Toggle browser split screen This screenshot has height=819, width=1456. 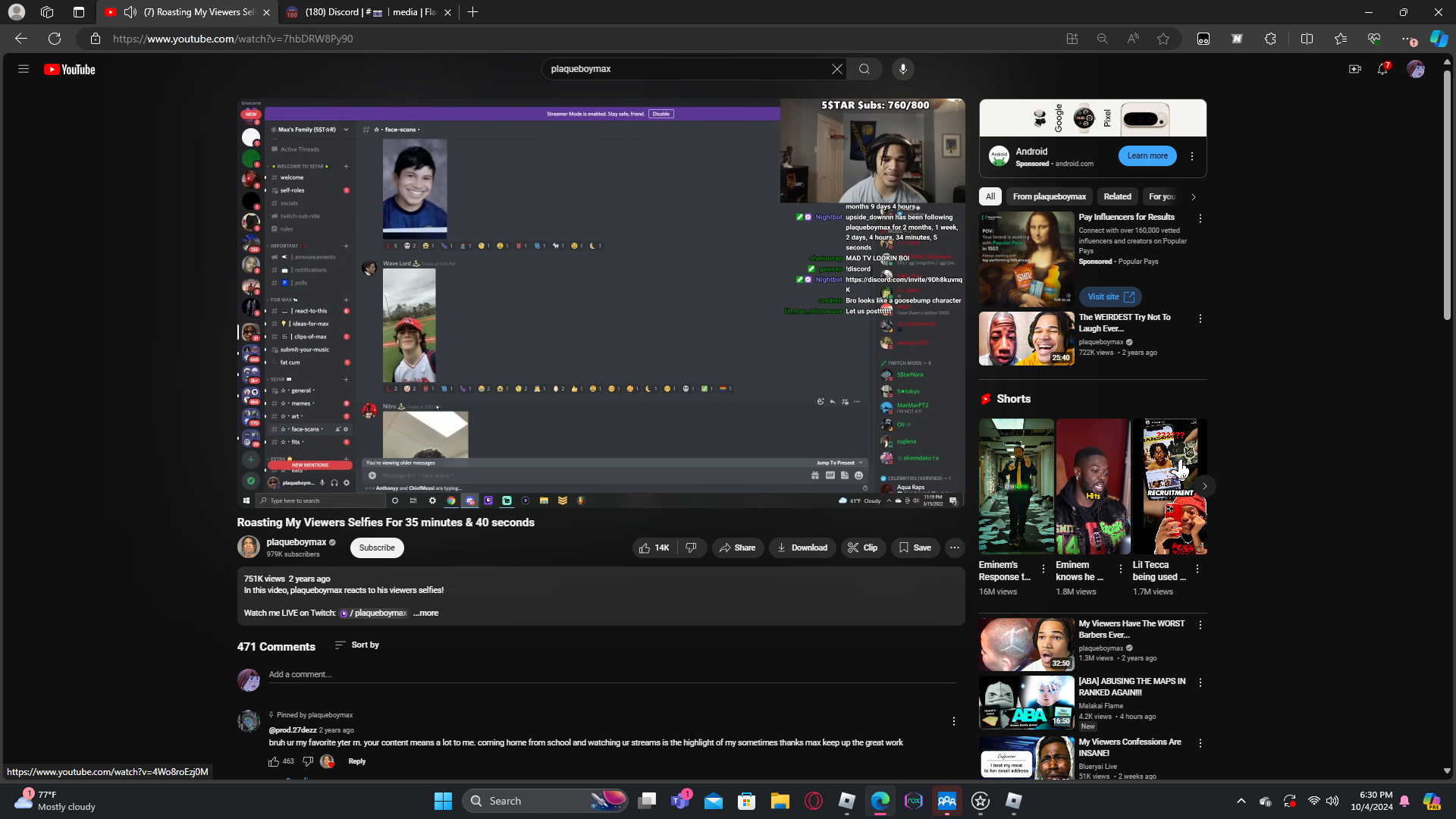(1307, 39)
